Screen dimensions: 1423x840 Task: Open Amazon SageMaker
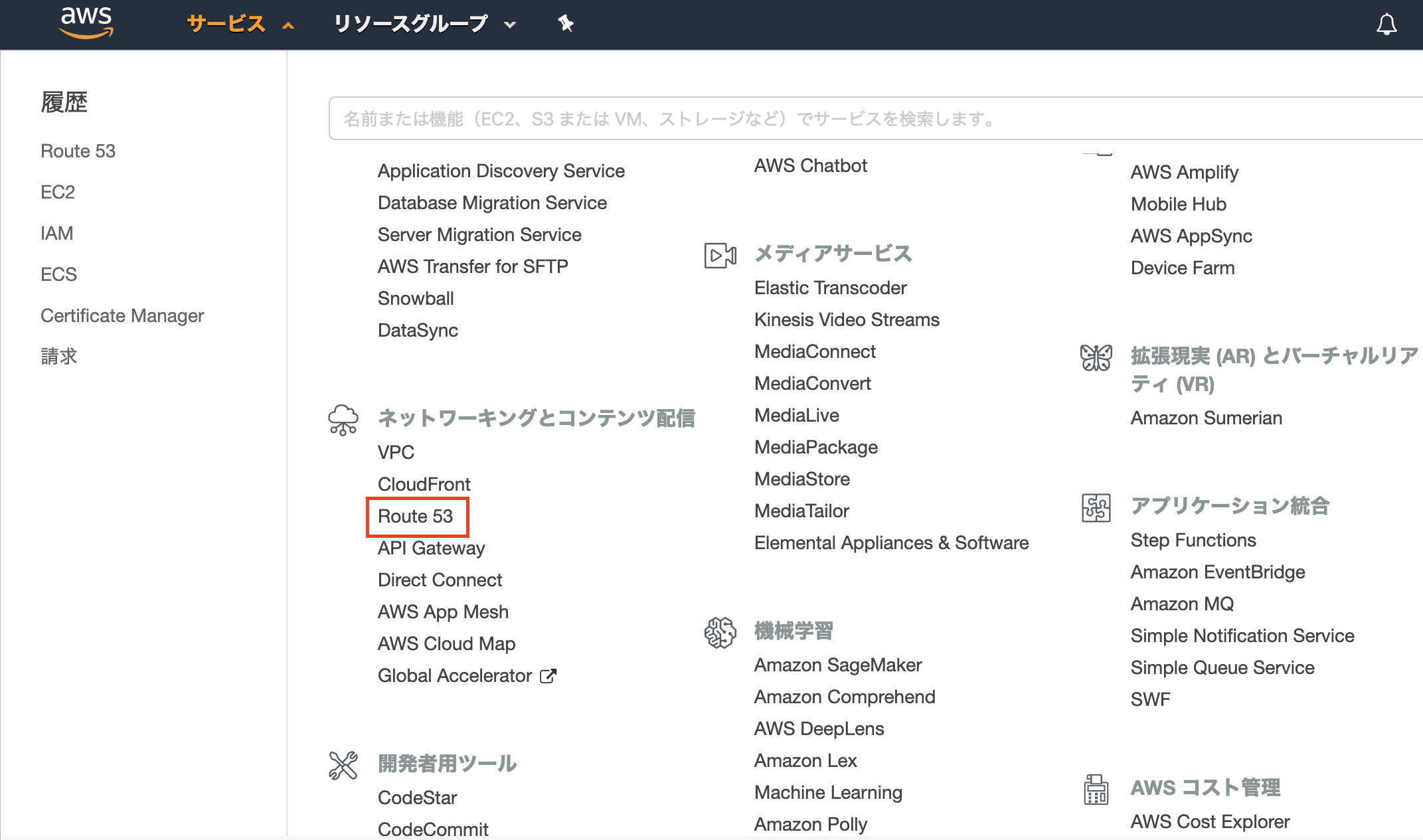(838, 665)
